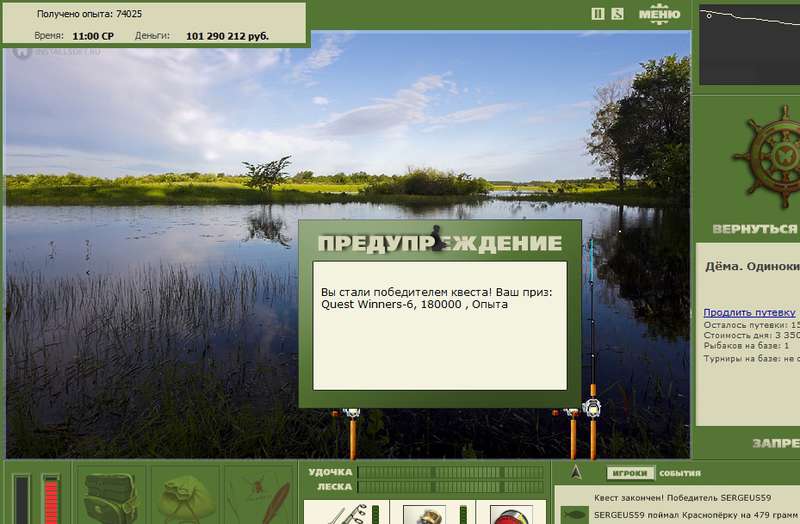
Task: Click the УДОЧКА tension bar
Action: click(451, 472)
